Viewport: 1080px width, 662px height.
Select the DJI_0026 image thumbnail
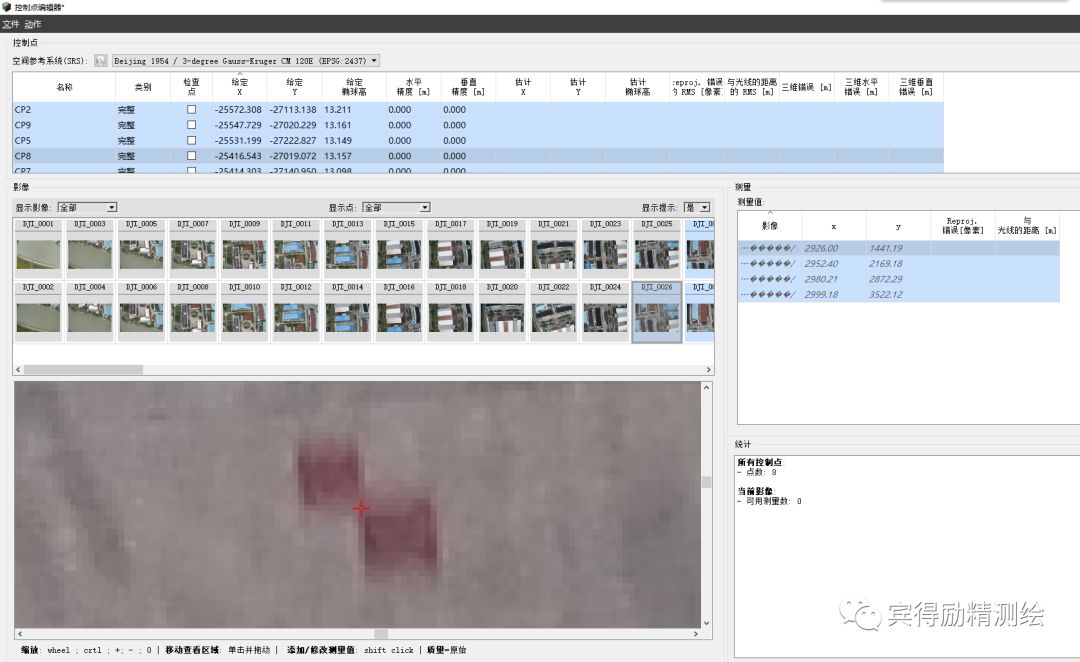point(656,311)
